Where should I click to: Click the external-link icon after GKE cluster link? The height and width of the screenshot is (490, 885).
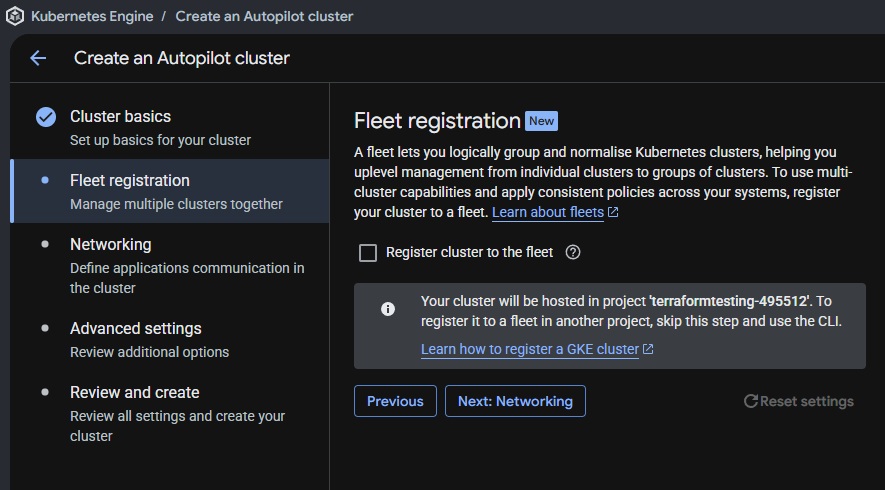(x=648, y=349)
